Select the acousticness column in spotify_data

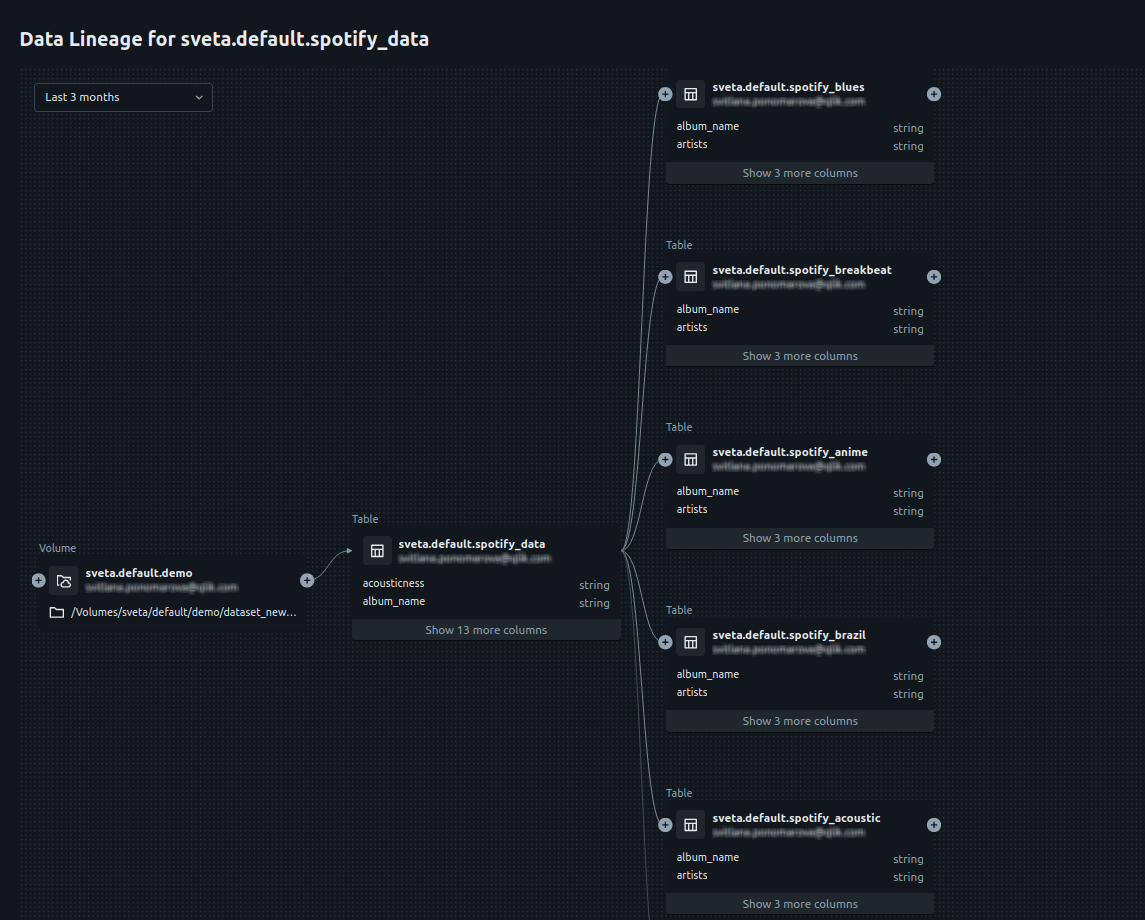[393, 583]
